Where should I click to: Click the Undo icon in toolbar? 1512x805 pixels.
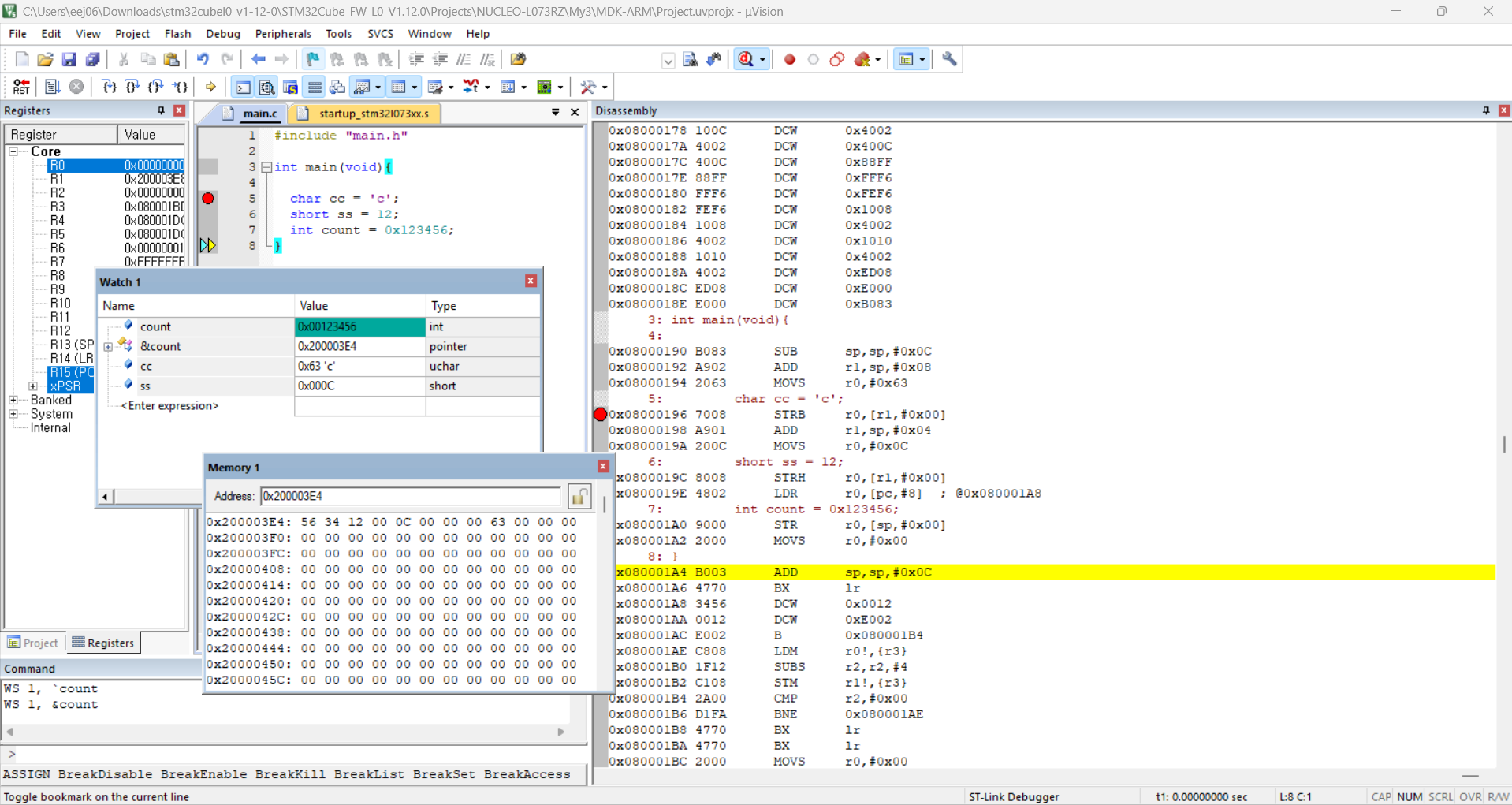click(x=203, y=59)
